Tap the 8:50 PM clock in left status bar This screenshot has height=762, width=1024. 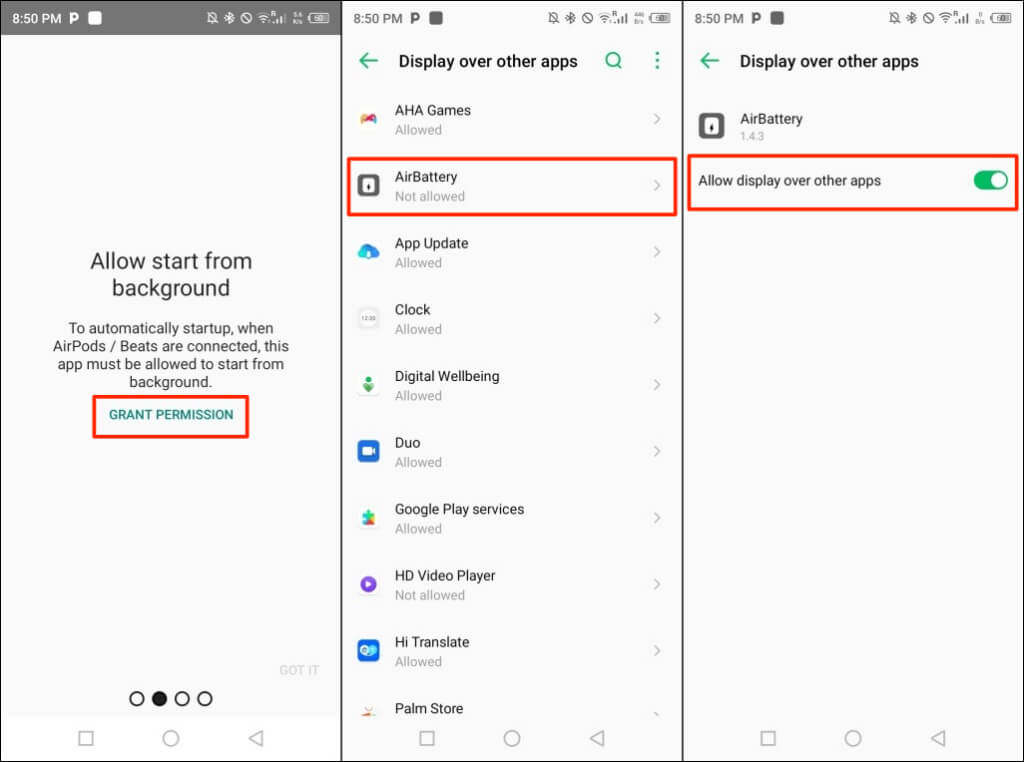click(x=37, y=18)
